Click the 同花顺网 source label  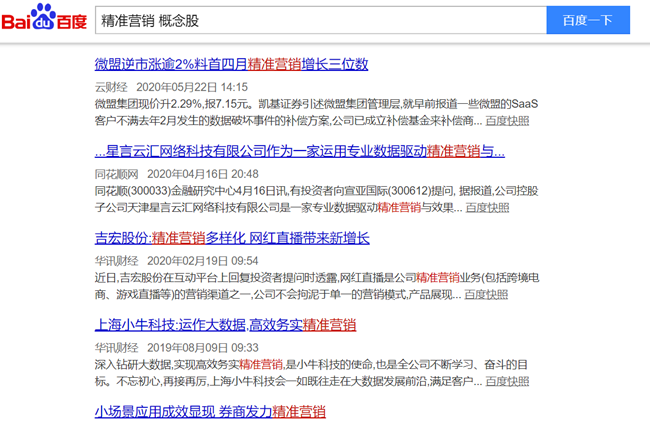[x=116, y=174]
